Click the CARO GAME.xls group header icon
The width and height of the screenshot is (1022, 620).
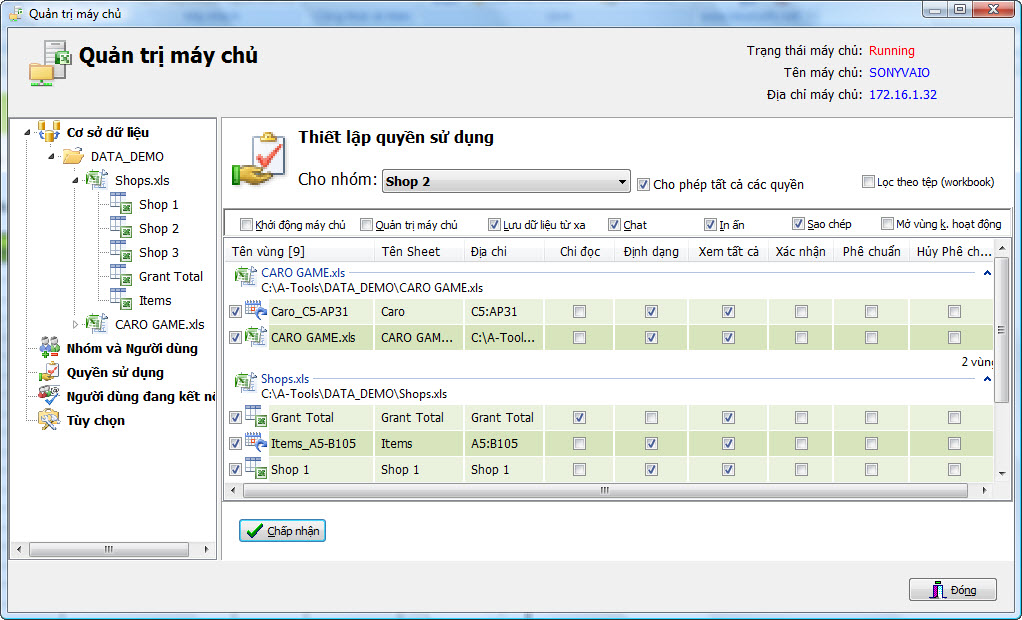[x=246, y=276]
